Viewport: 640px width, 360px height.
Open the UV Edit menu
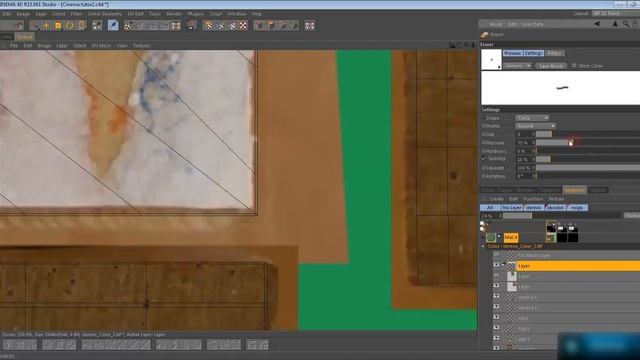click(x=136, y=14)
